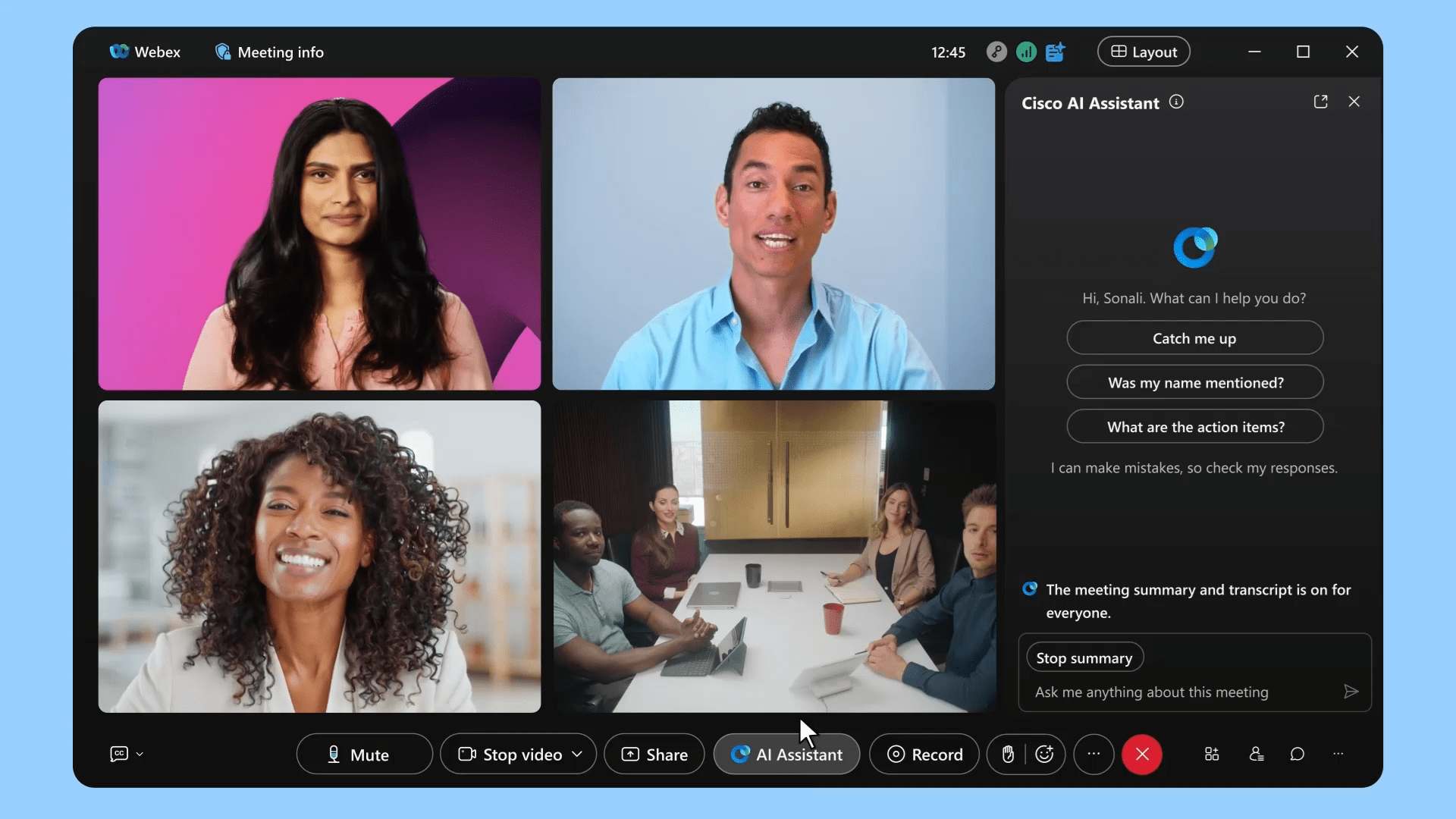Ask What are the action items?
This screenshot has width=1456, height=819.
[x=1194, y=426]
